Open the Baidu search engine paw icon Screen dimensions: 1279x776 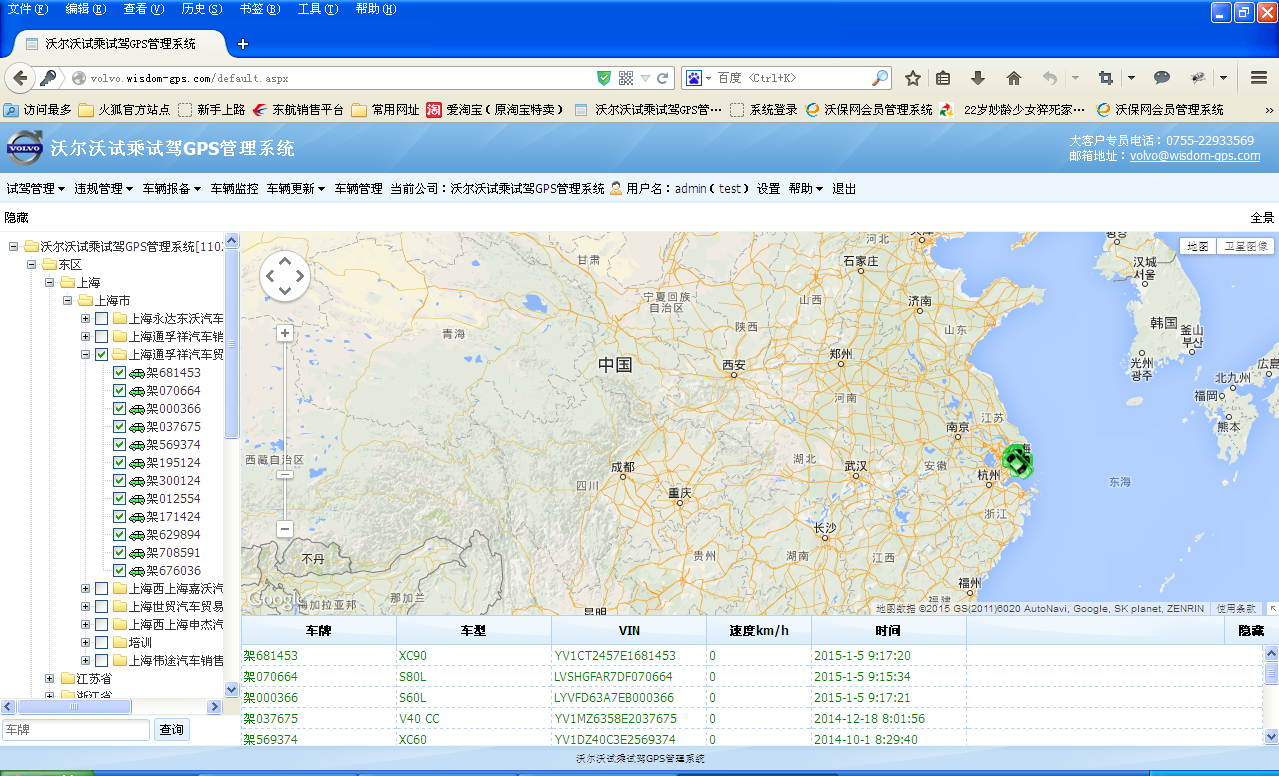tap(694, 78)
